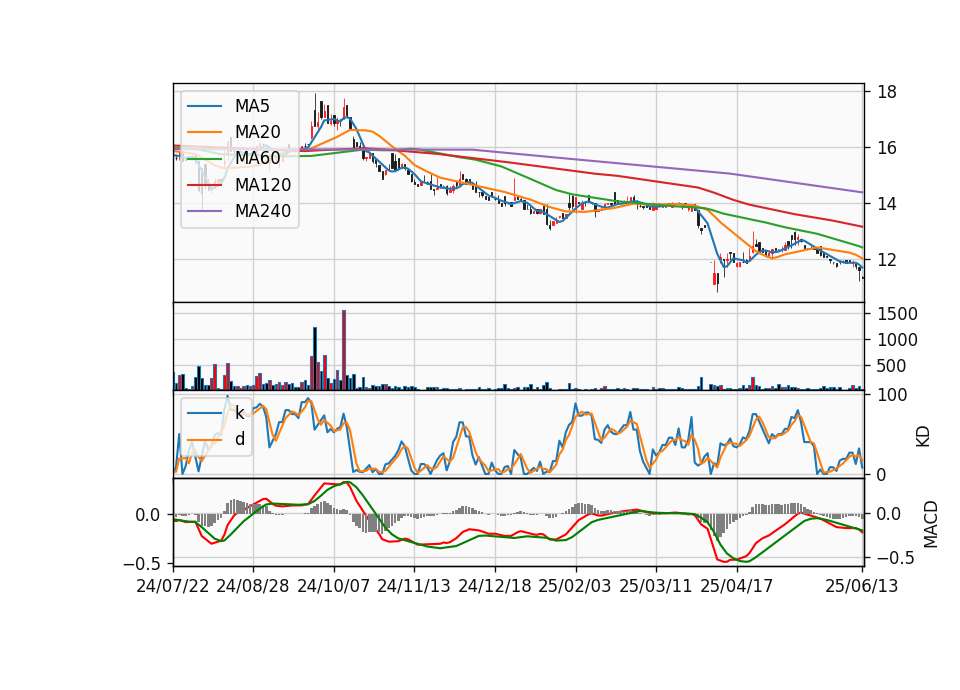The image size is (960, 690).
Task: Click the price axis value 12
Action: (887, 260)
